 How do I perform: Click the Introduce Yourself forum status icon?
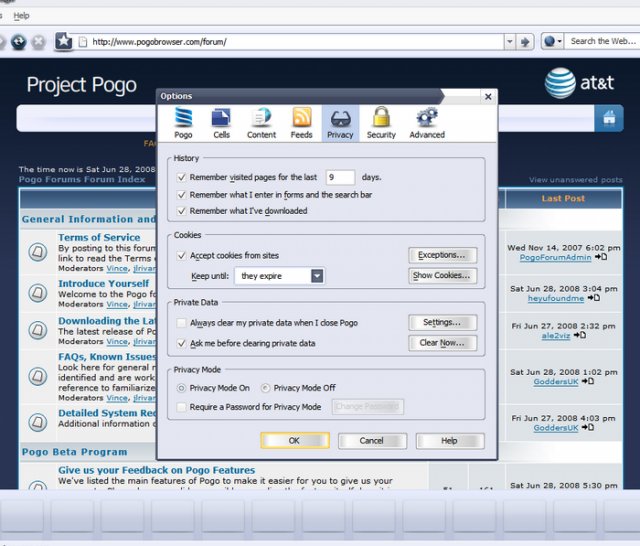point(38,293)
